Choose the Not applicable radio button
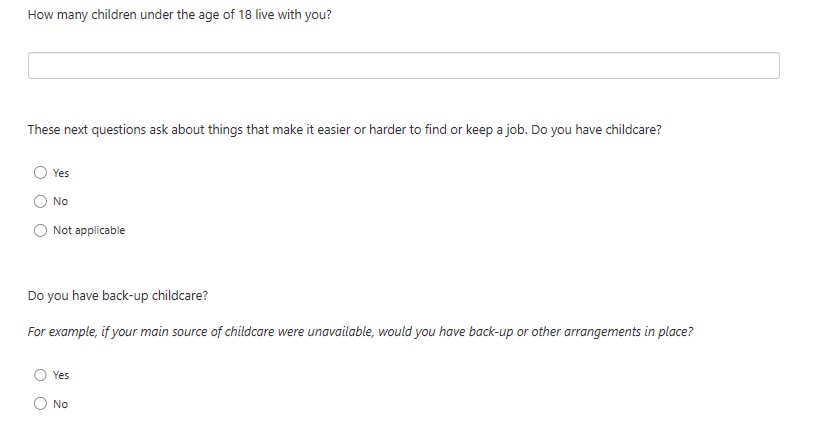Image resolution: width=819 pixels, height=424 pixels. 40,230
